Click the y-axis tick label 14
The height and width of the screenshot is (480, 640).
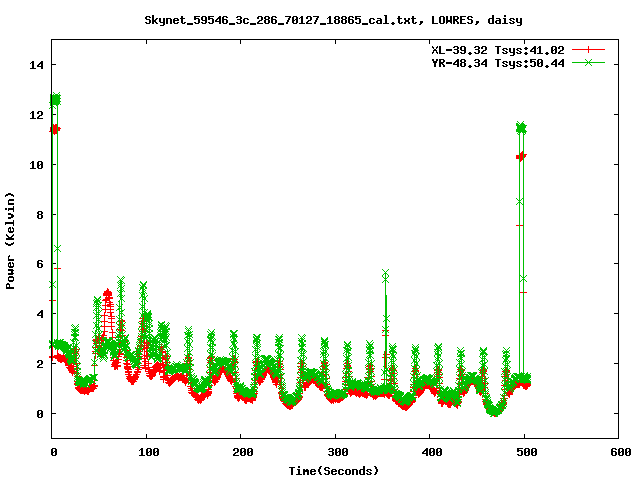click(36, 65)
